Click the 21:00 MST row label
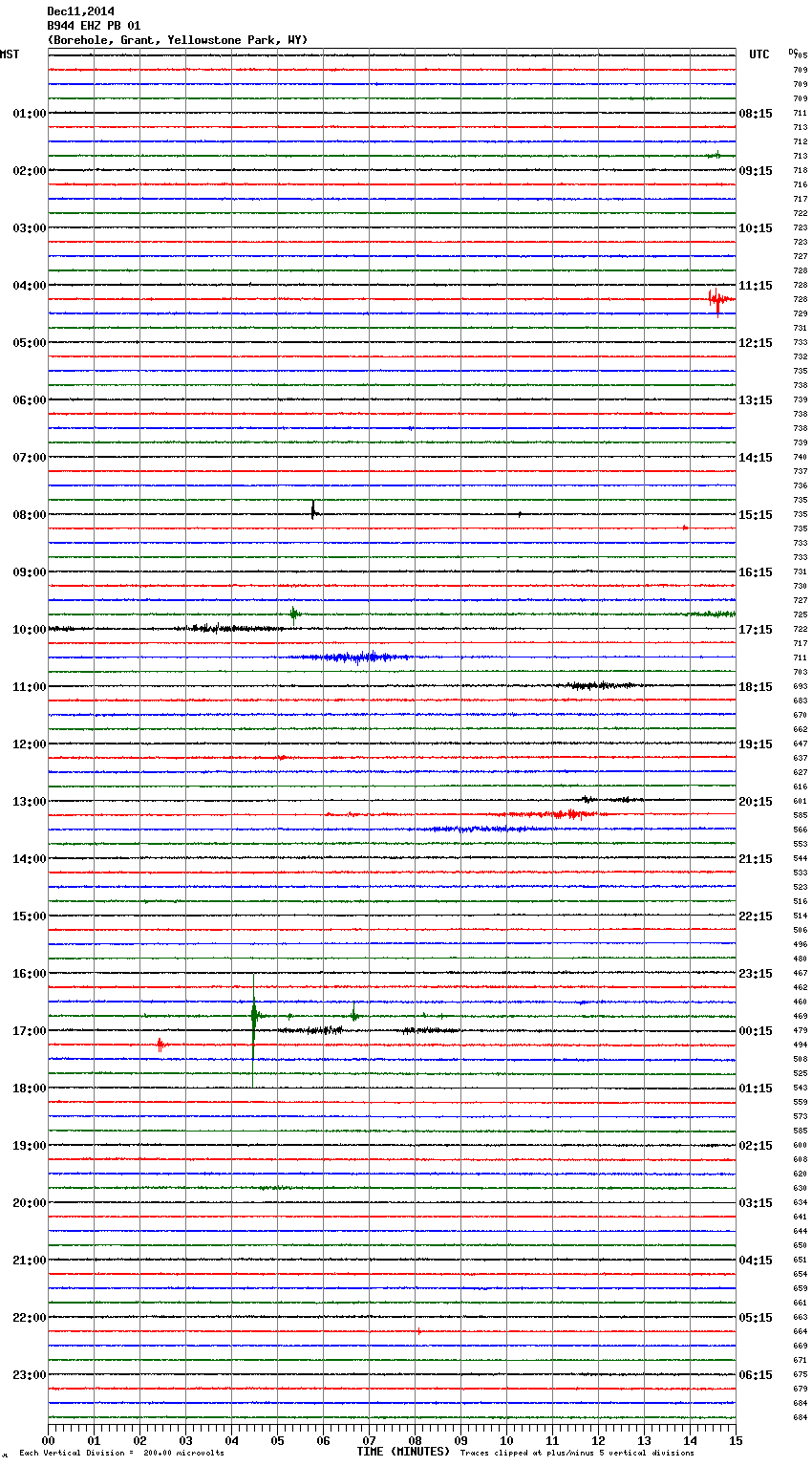 click(x=29, y=1261)
